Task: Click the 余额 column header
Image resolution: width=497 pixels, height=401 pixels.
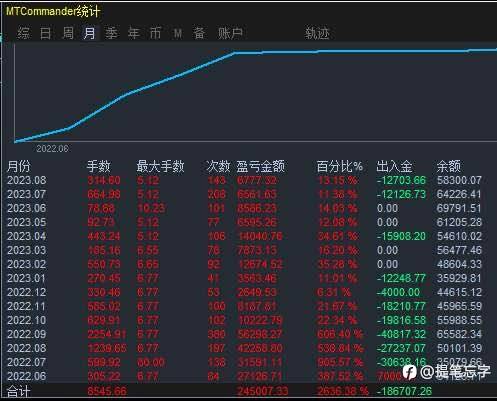Action: click(x=449, y=166)
